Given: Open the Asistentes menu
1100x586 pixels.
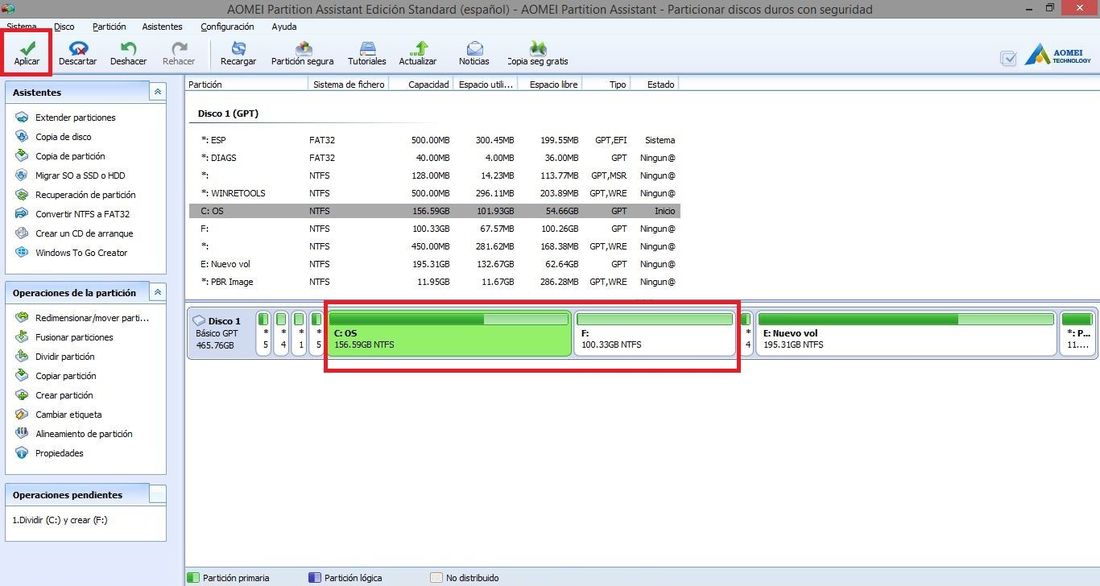Looking at the screenshot, I should [162, 27].
